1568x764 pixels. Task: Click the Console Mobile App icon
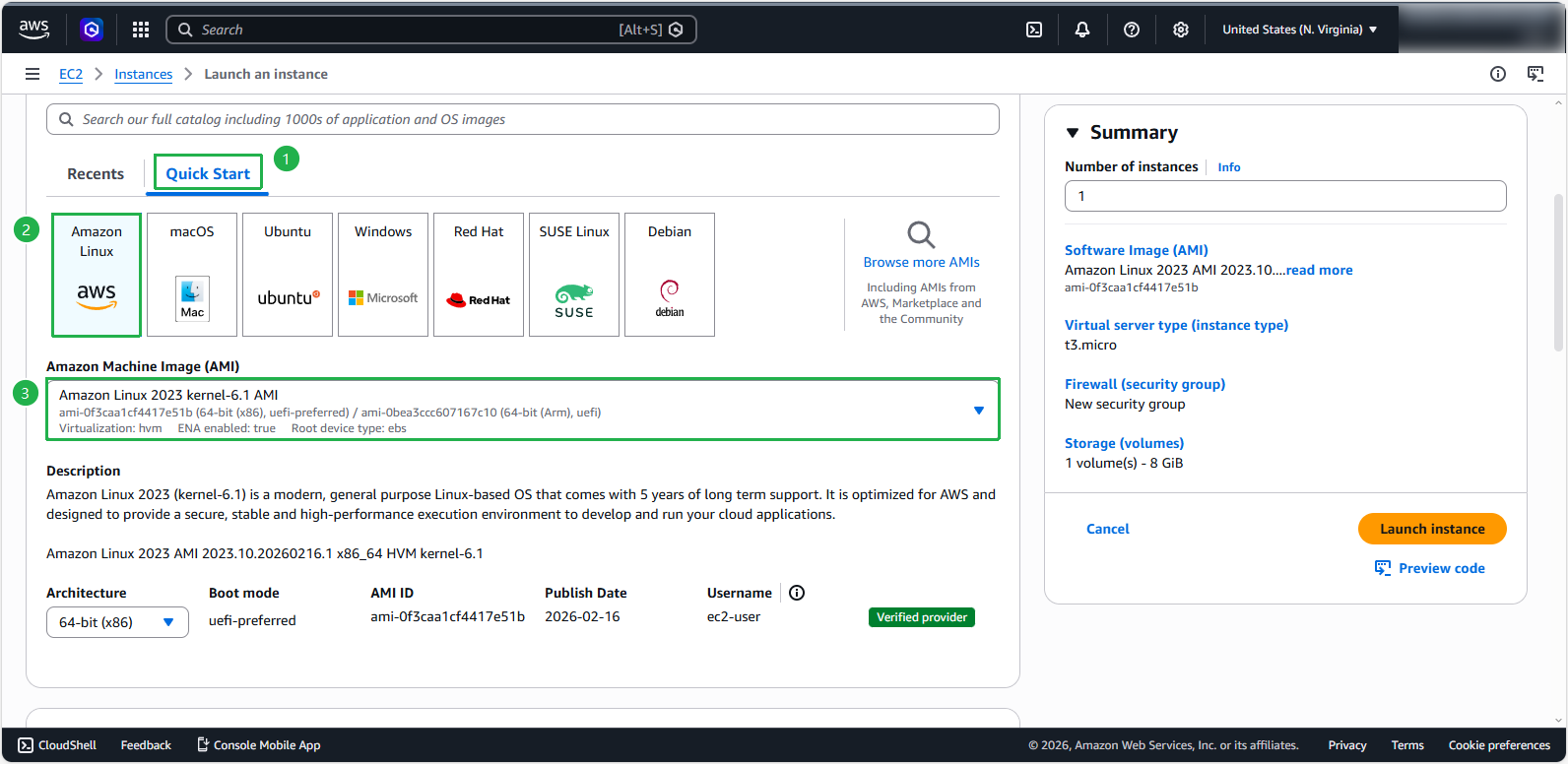[x=203, y=745]
